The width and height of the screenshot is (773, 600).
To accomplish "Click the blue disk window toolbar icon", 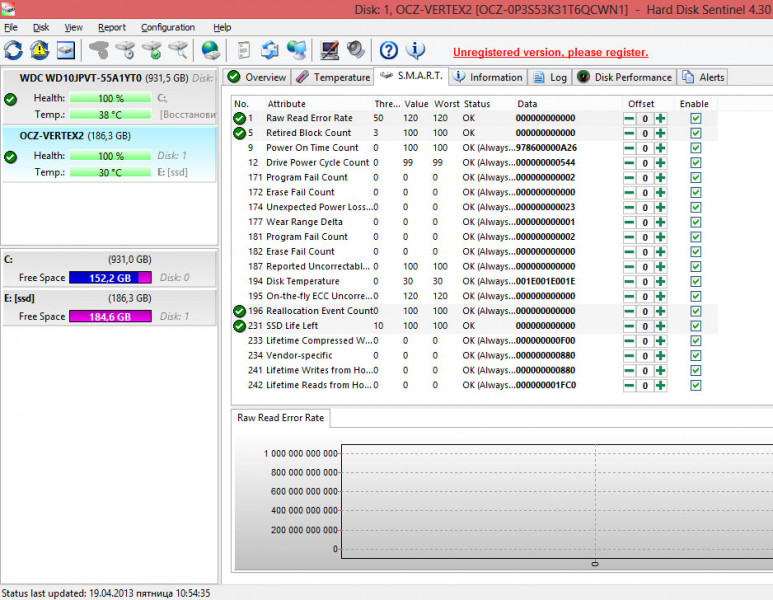I will point(66,50).
